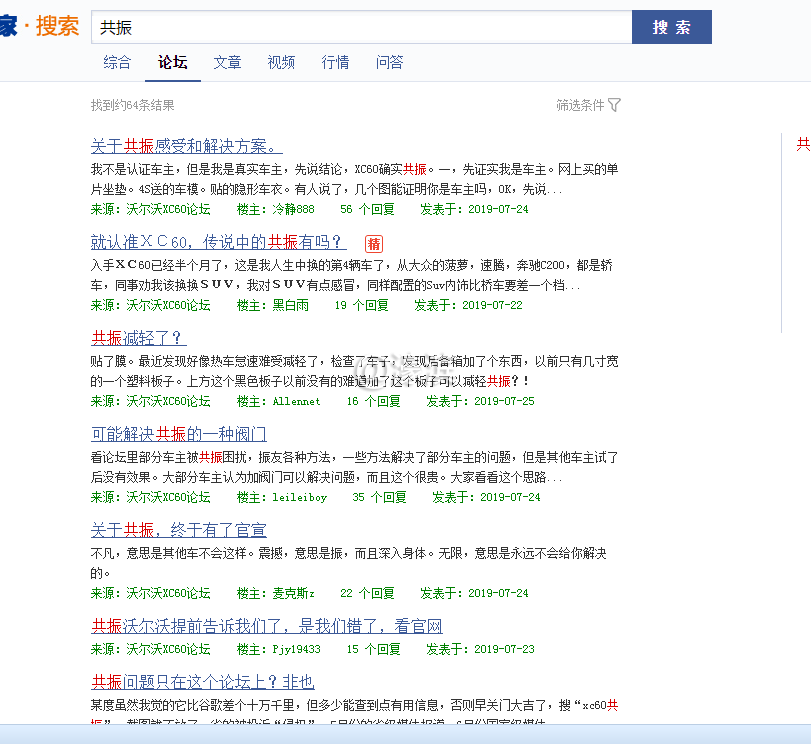Switch to the 综合 tab
The image size is (811, 744).
tap(117, 61)
